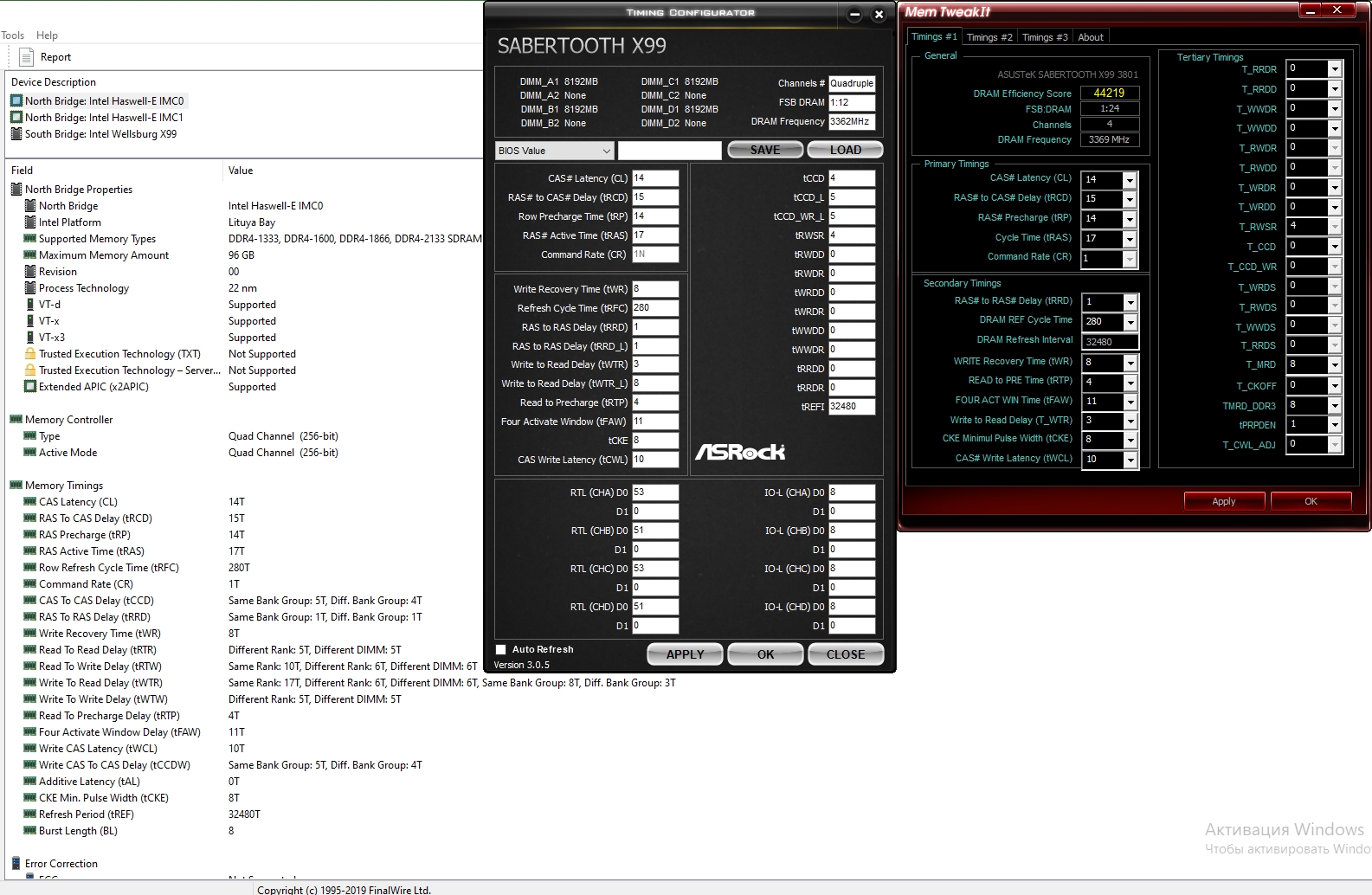Click the CLOSE button in Timing Configurator

coord(846,654)
